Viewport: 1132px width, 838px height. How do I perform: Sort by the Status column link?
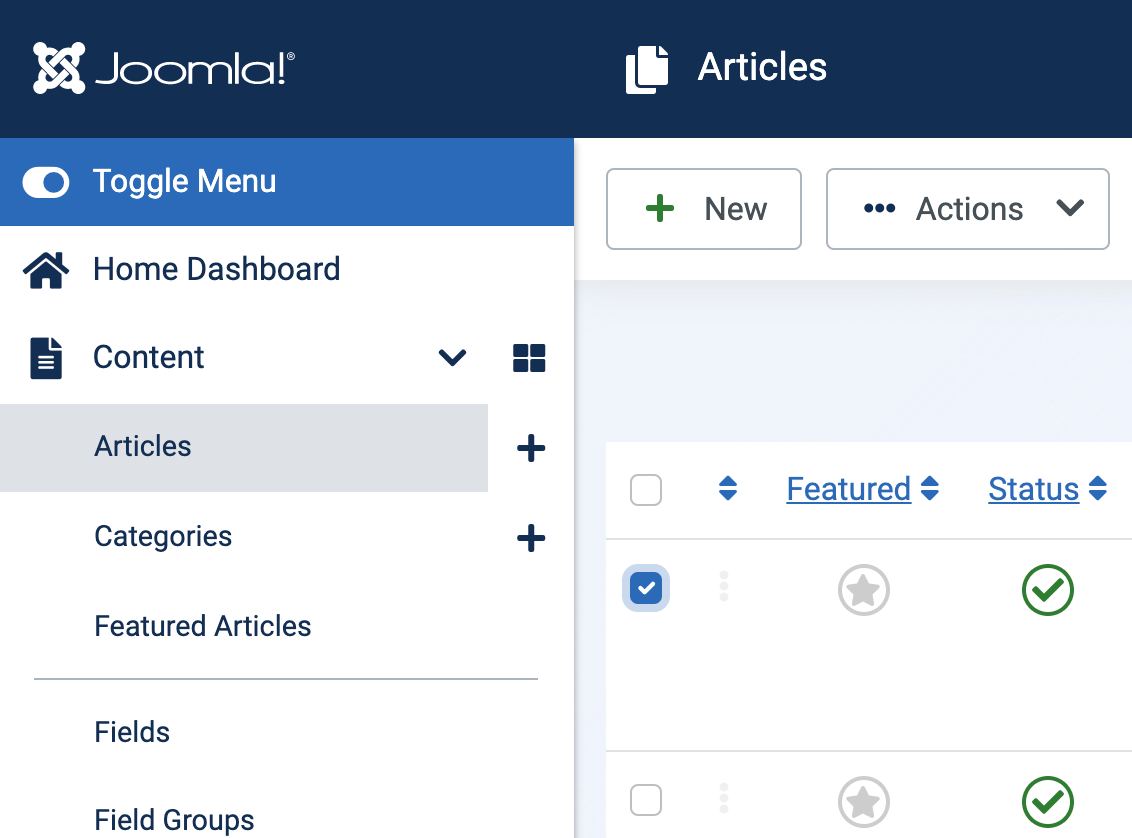pos(1033,489)
